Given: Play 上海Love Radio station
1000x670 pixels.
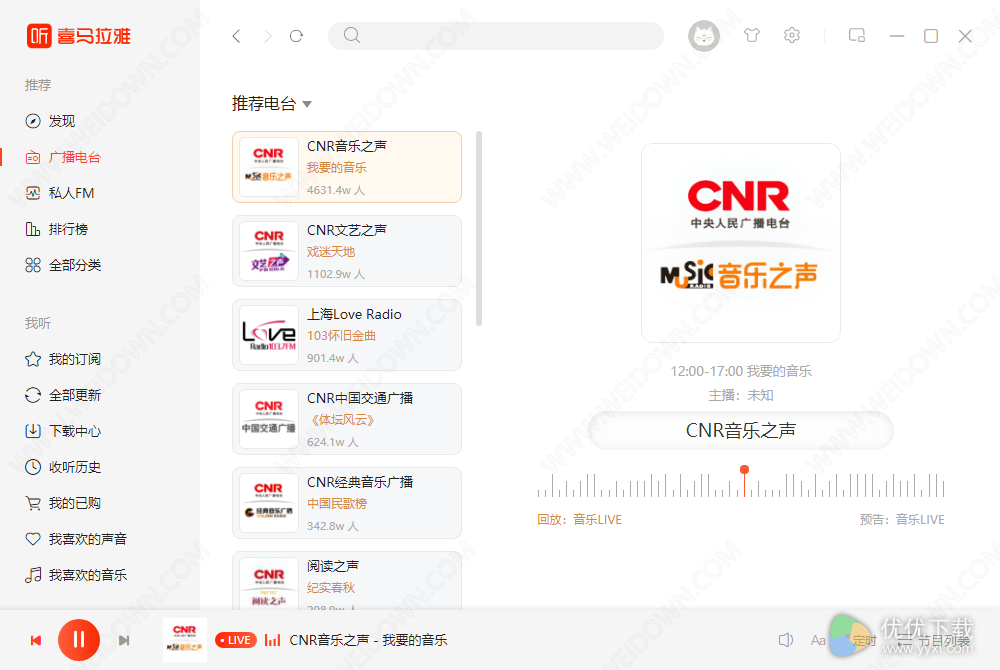Looking at the screenshot, I should (347, 335).
